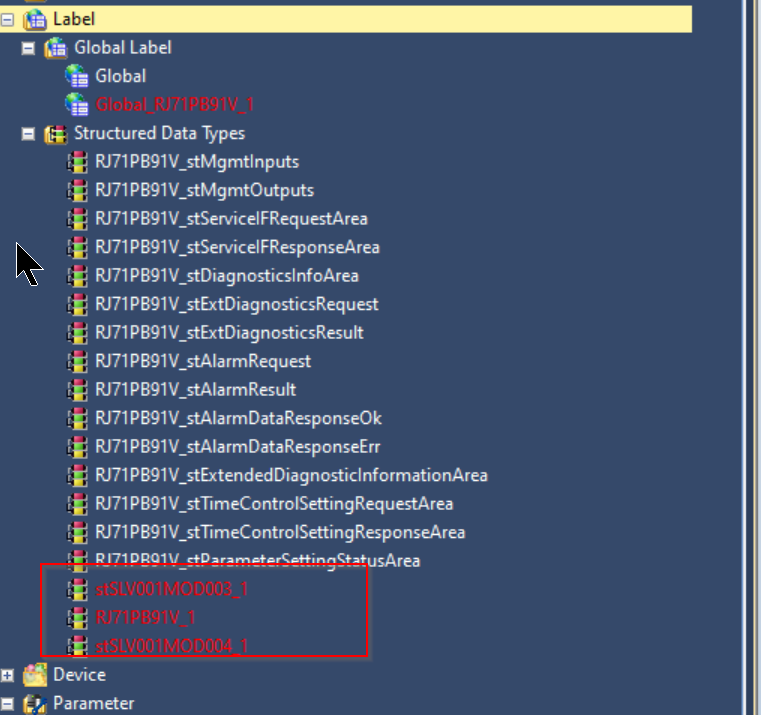The height and width of the screenshot is (715, 761).
Task: Click the stAlarmRequest structure icon
Action: coord(77,362)
